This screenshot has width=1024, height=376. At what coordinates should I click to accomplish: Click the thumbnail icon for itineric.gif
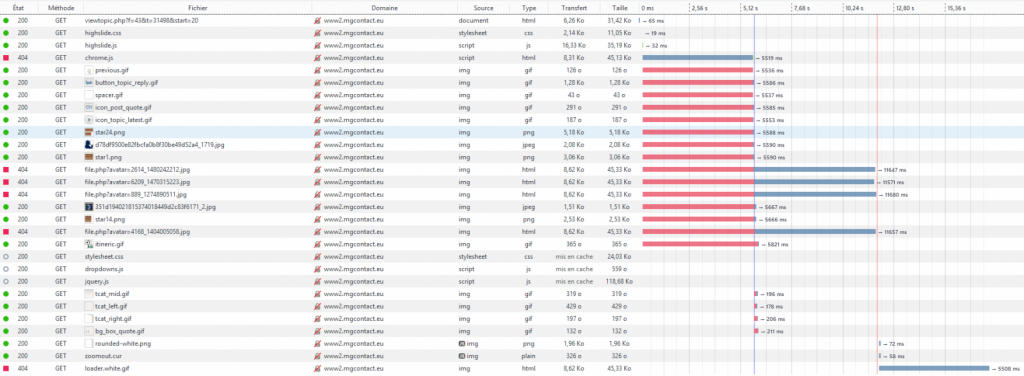point(89,244)
